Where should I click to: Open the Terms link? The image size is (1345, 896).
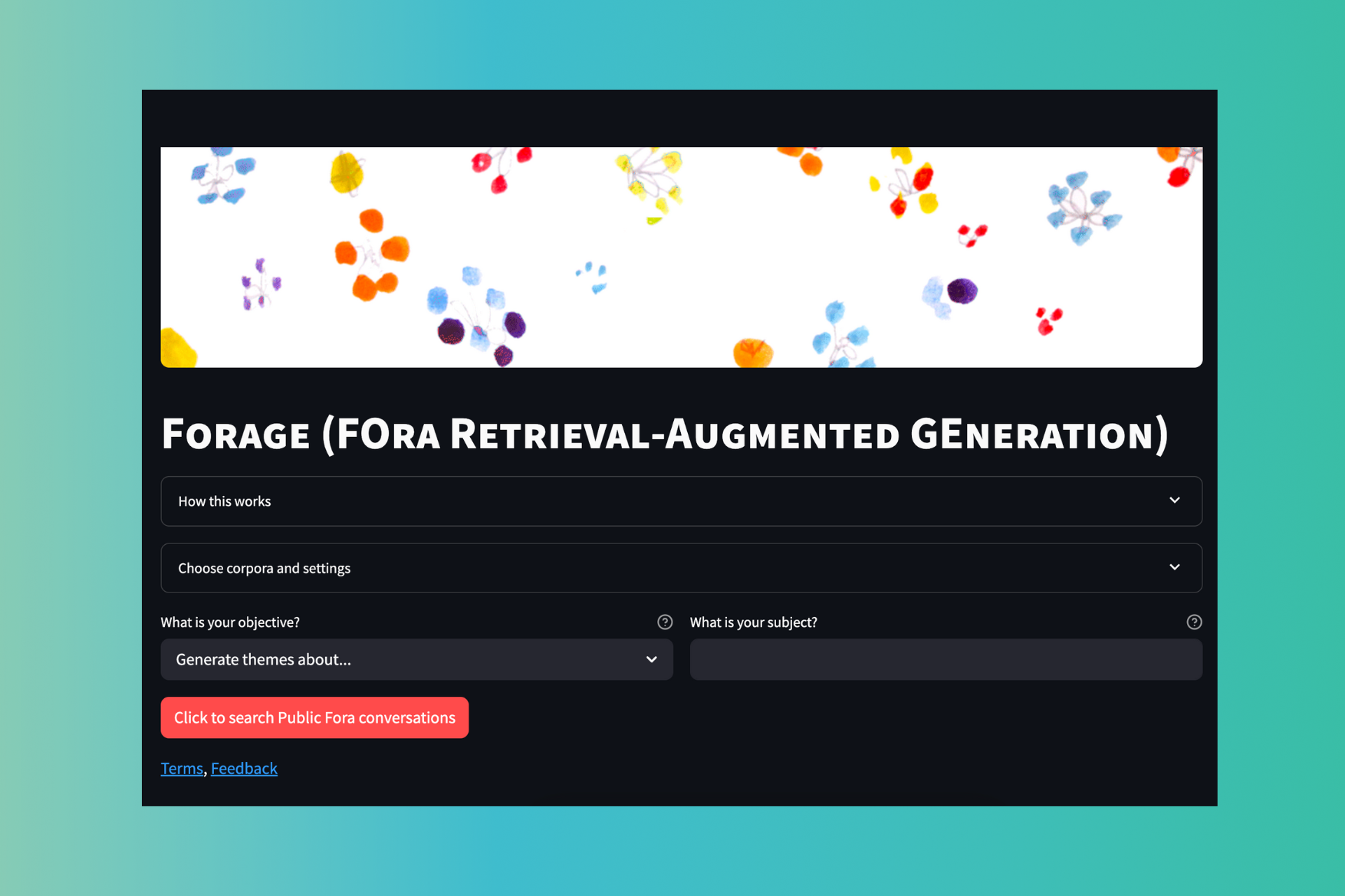pyautogui.click(x=182, y=768)
